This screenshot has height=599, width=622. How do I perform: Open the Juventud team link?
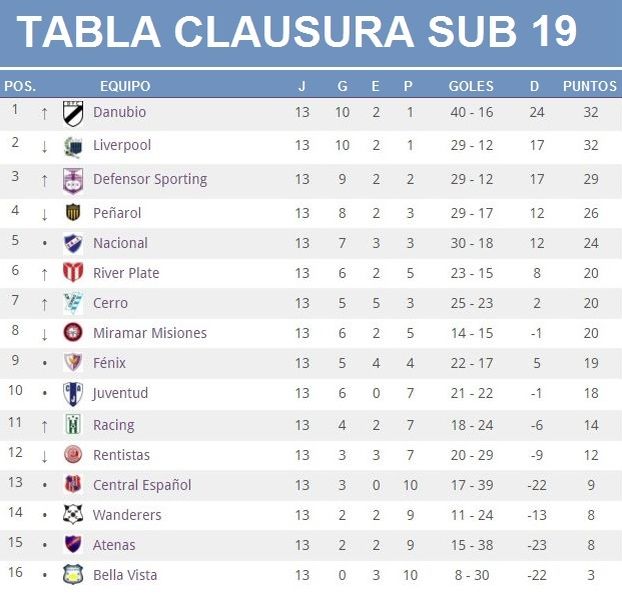(x=120, y=393)
